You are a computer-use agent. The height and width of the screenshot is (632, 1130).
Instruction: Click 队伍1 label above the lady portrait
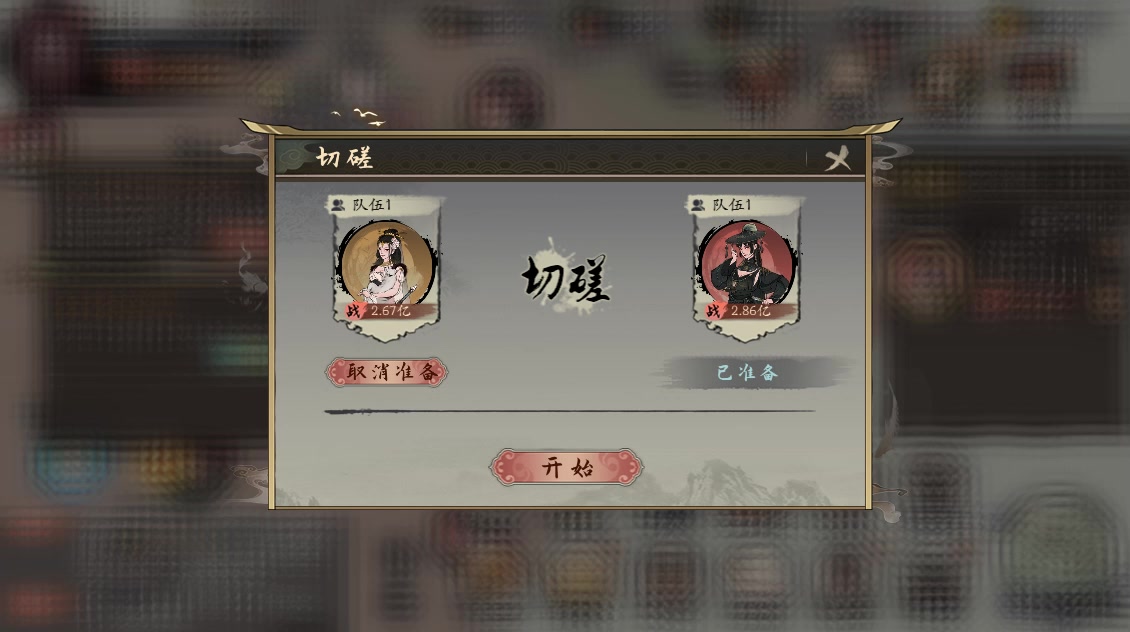371,205
